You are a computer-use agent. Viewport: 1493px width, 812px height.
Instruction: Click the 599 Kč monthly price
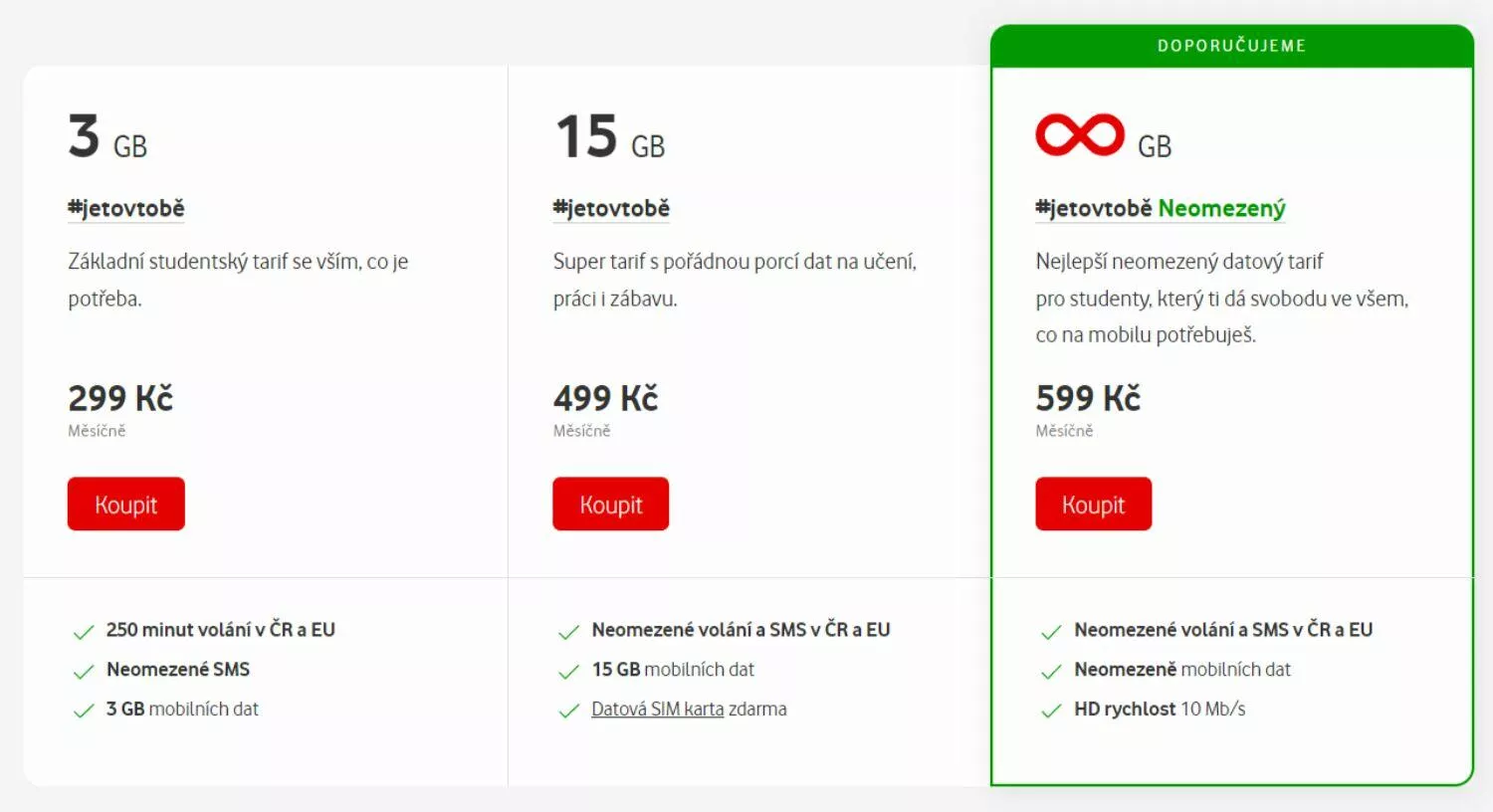pos(1088,398)
